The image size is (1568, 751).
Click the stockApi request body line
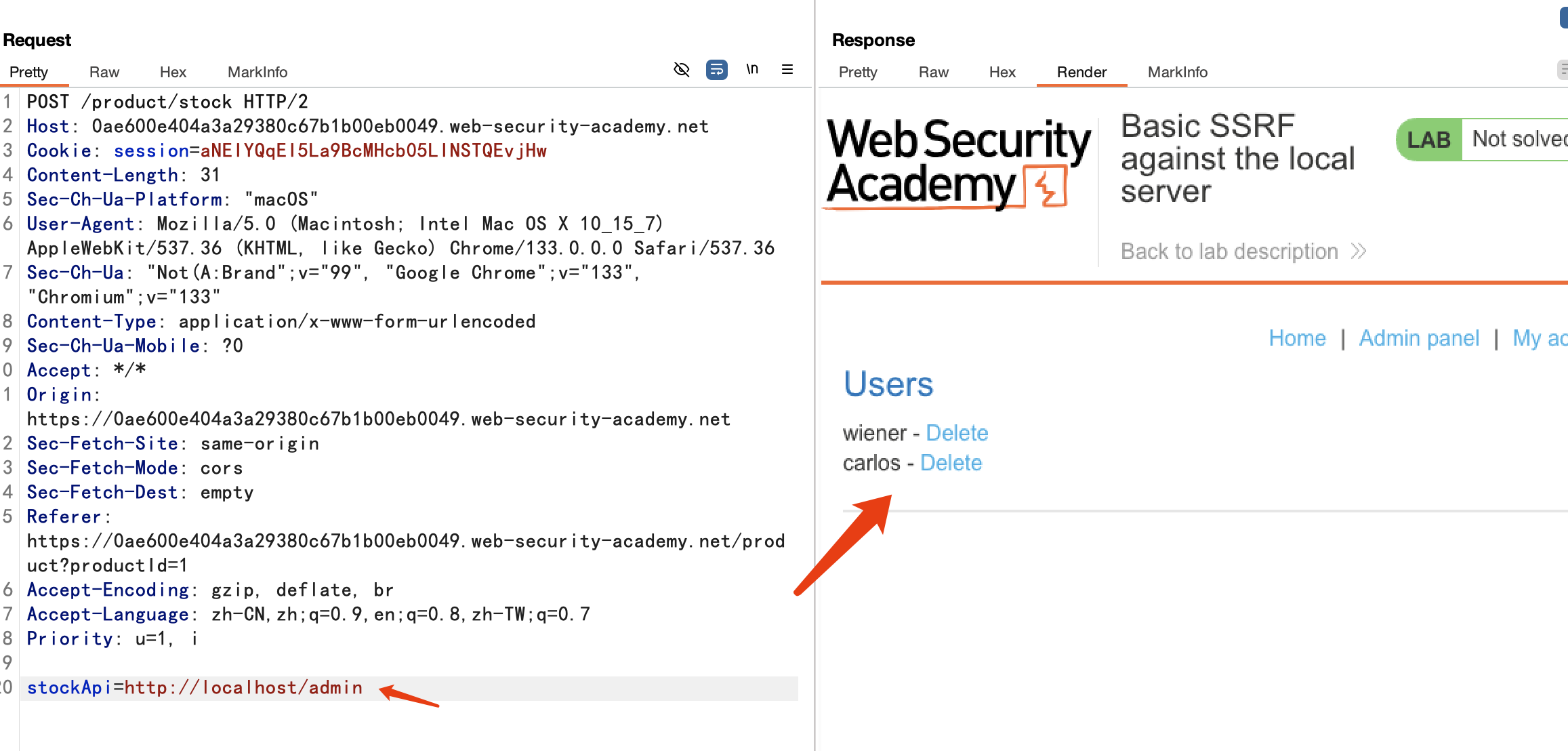pyautogui.click(x=195, y=688)
